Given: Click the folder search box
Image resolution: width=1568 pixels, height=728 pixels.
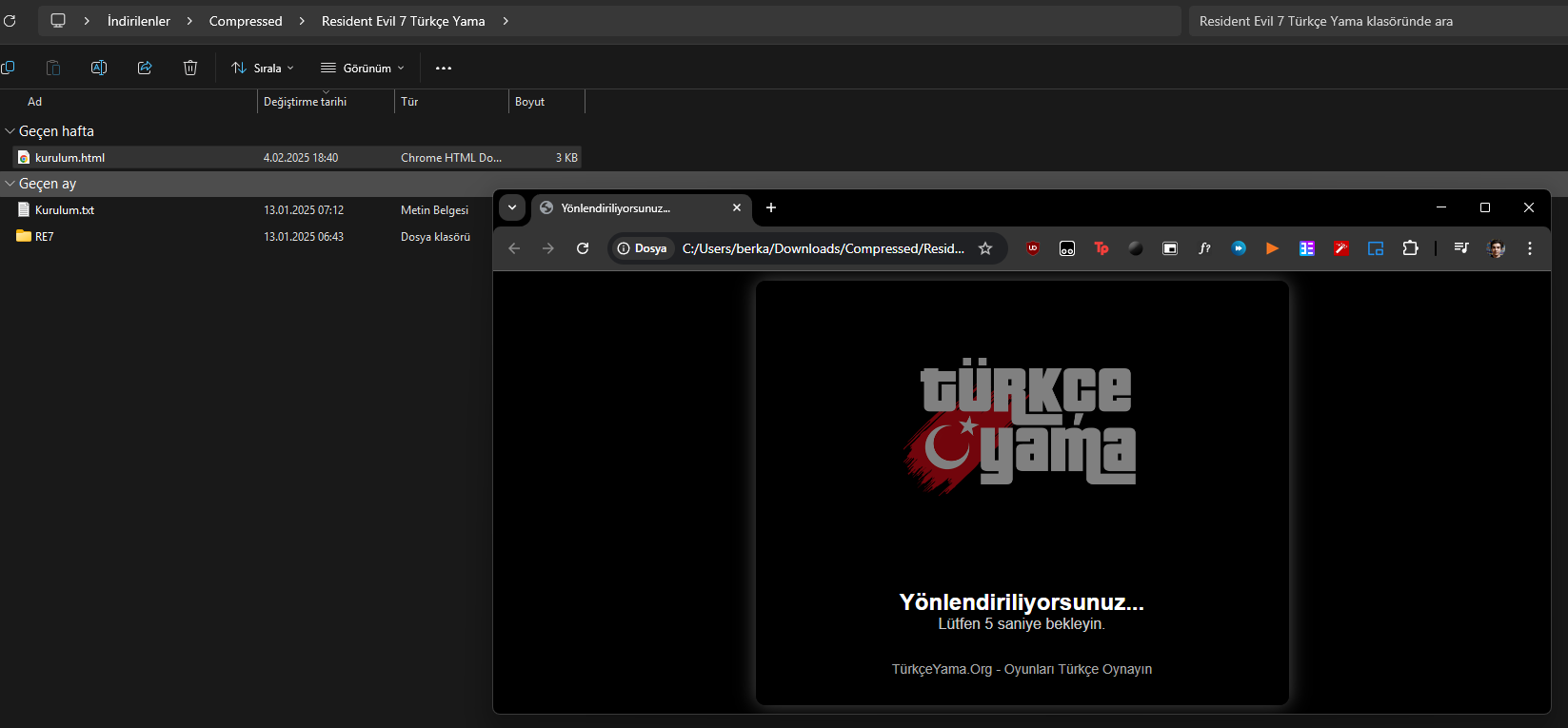Looking at the screenshot, I should 1371,21.
